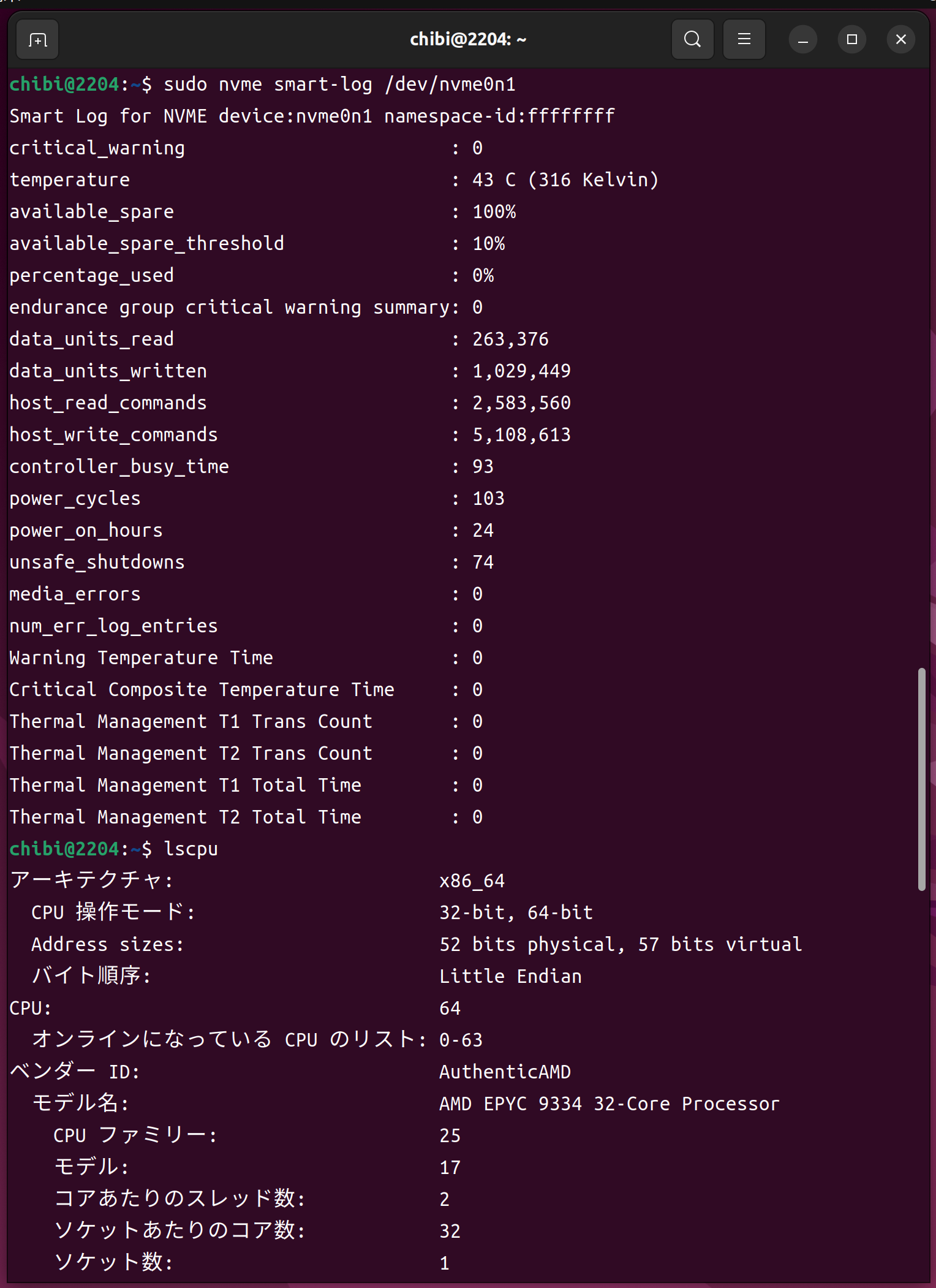
Task: Click the chibi@2204 window title
Action: pos(468,40)
